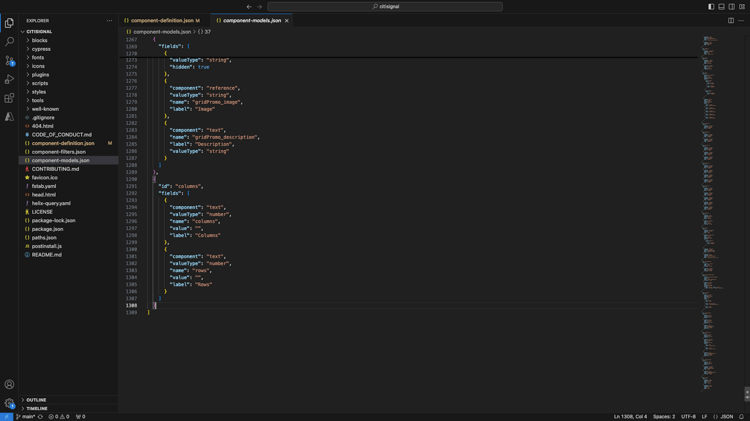Switch to the component-definition.json tab
This screenshot has width=750, height=421.
(162, 21)
